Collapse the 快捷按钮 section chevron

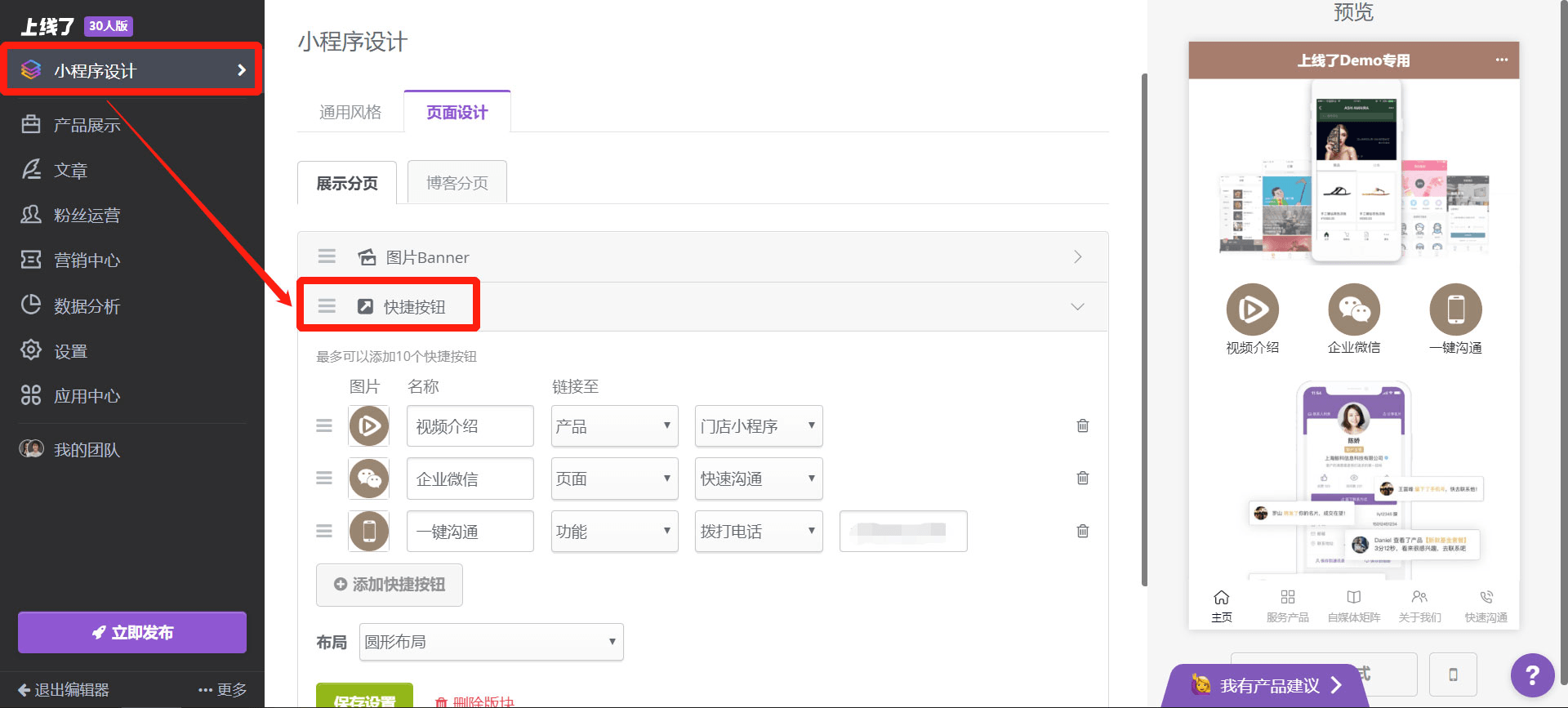[x=1077, y=307]
